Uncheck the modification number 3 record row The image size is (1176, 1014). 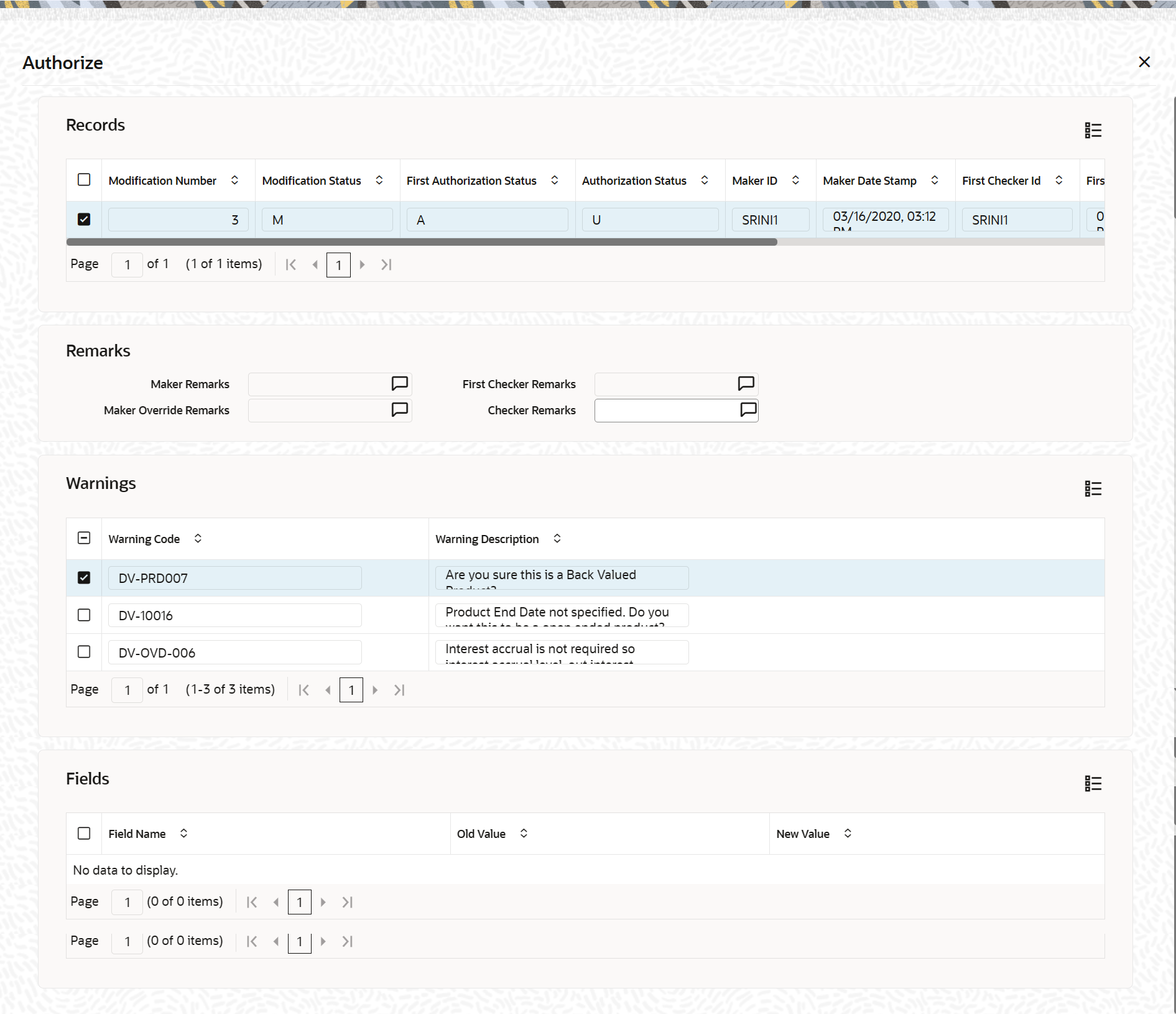(x=84, y=219)
